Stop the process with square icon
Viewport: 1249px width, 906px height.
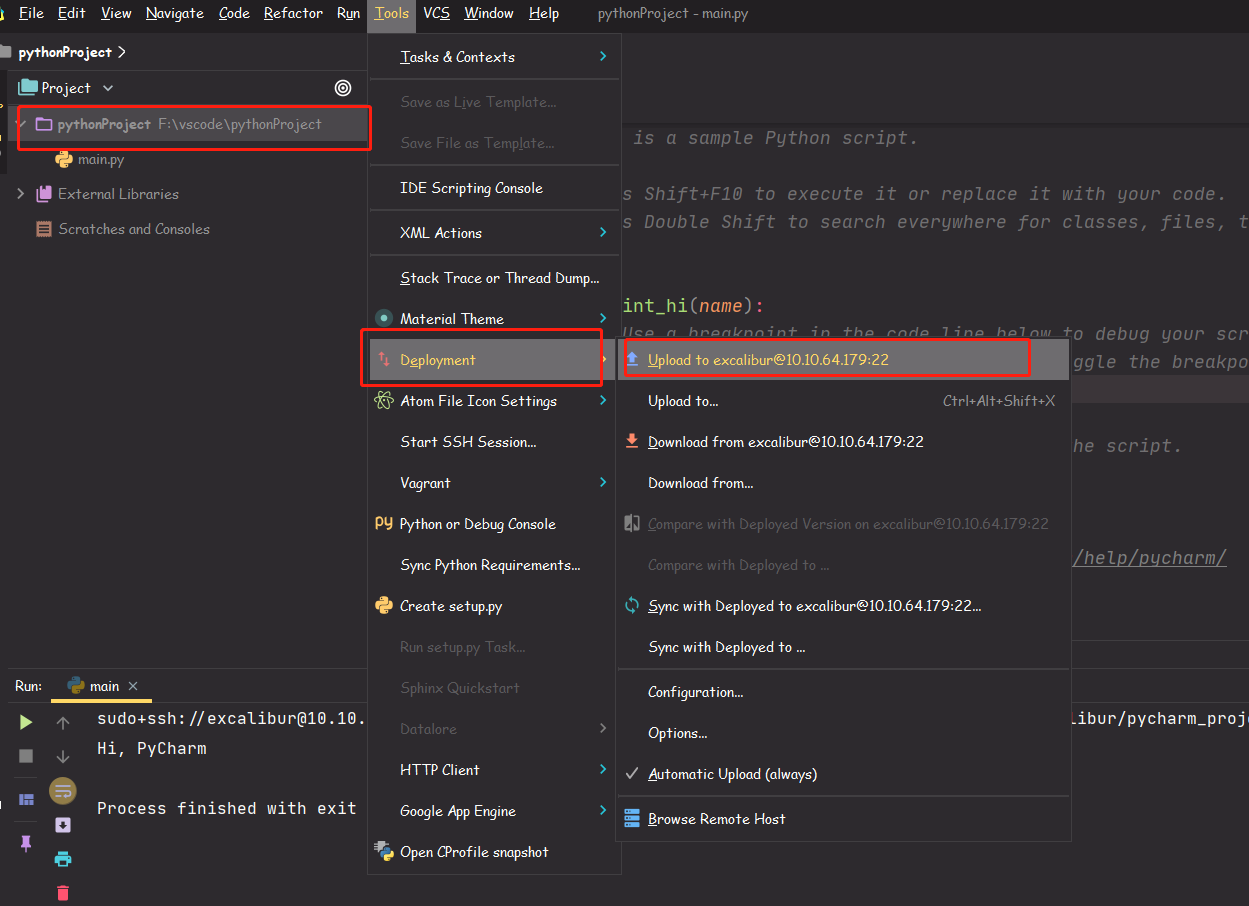[26, 756]
